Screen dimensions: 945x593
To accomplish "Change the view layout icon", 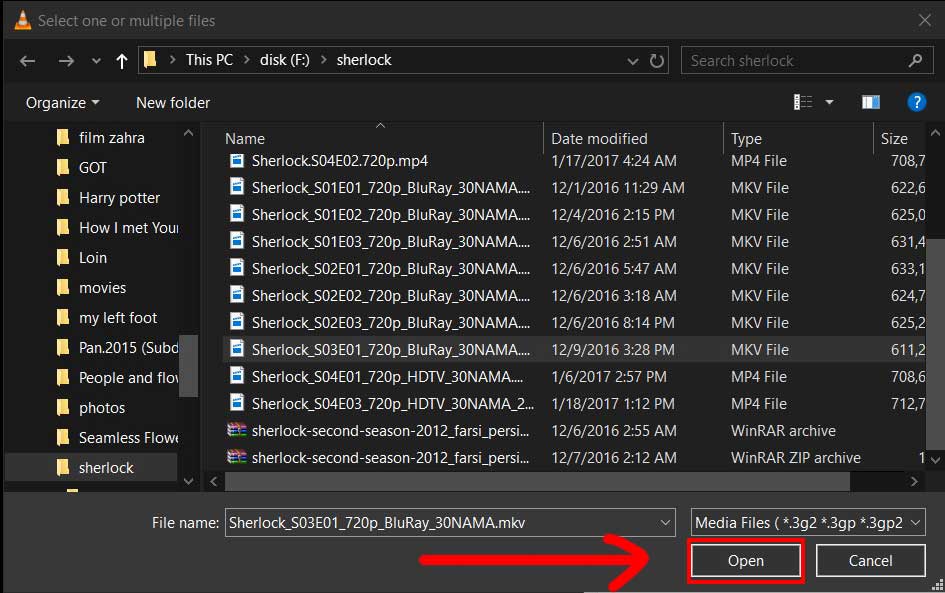I will [803, 102].
